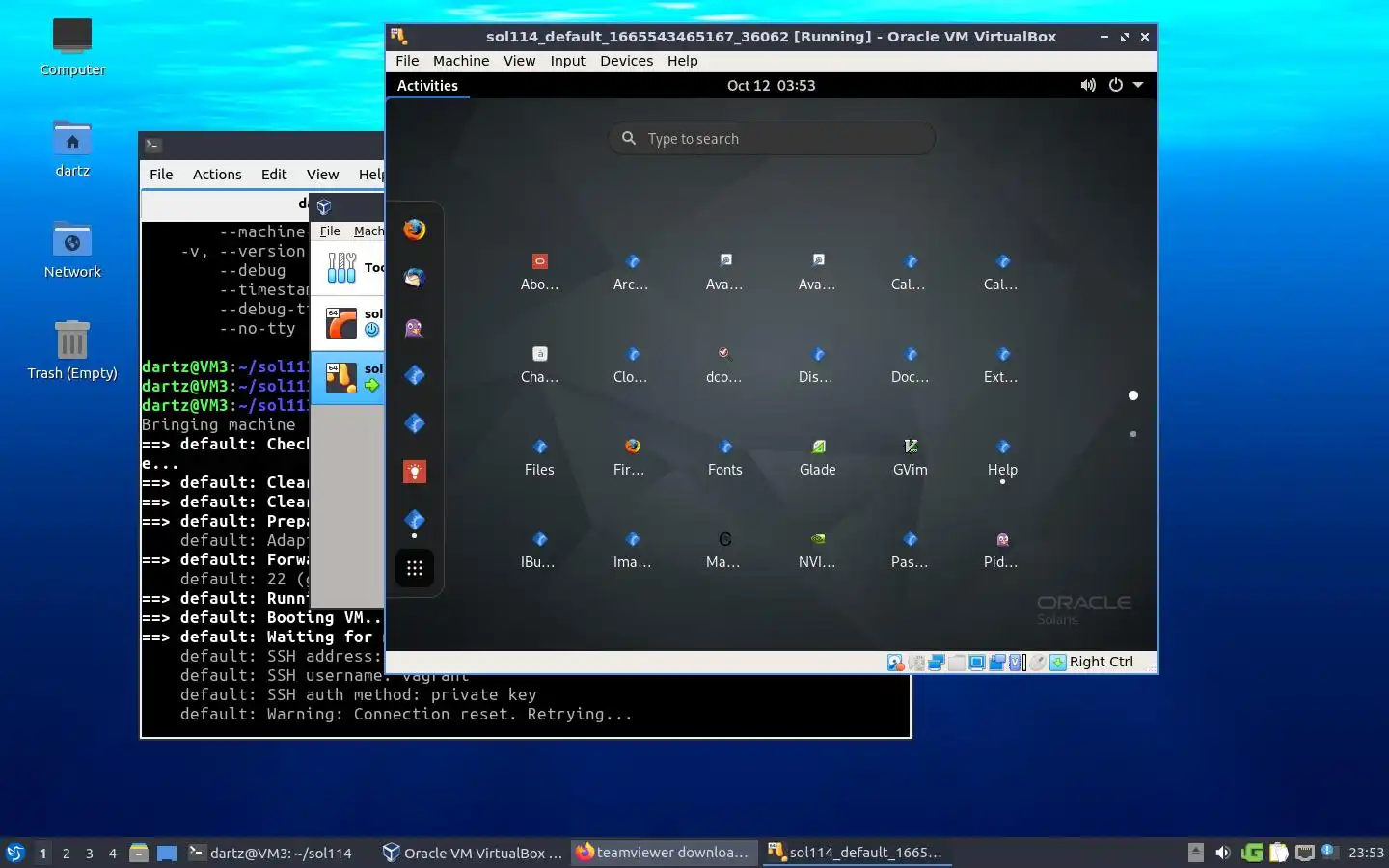Image resolution: width=1389 pixels, height=868 pixels.
Task: Open the Machine menu in the VM window
Action: 461,61
